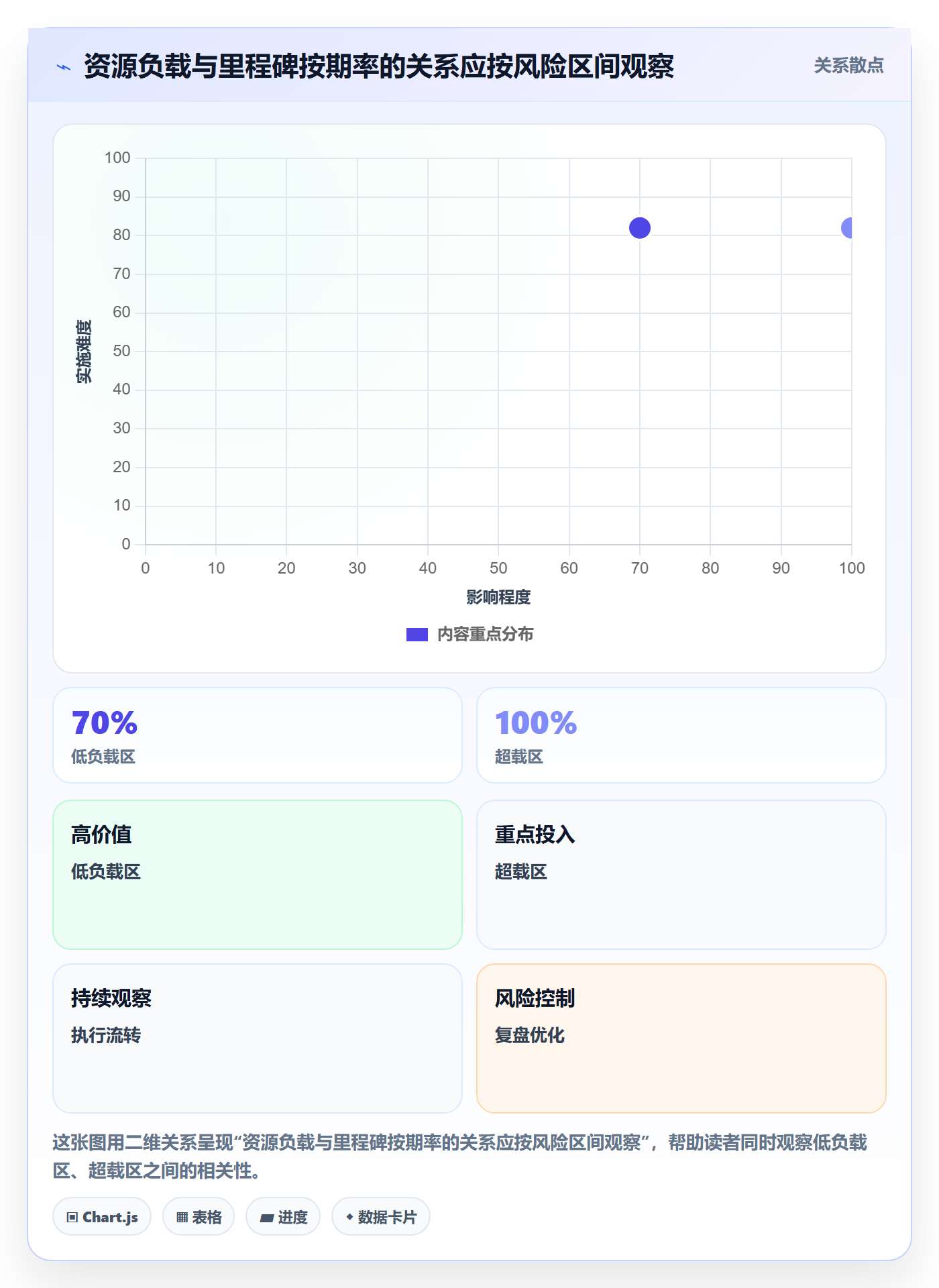The height and width of the screenshot is (1288, 939).
Task: Click the scatter point at 影响程度 100
Action: tap(847, 228)
